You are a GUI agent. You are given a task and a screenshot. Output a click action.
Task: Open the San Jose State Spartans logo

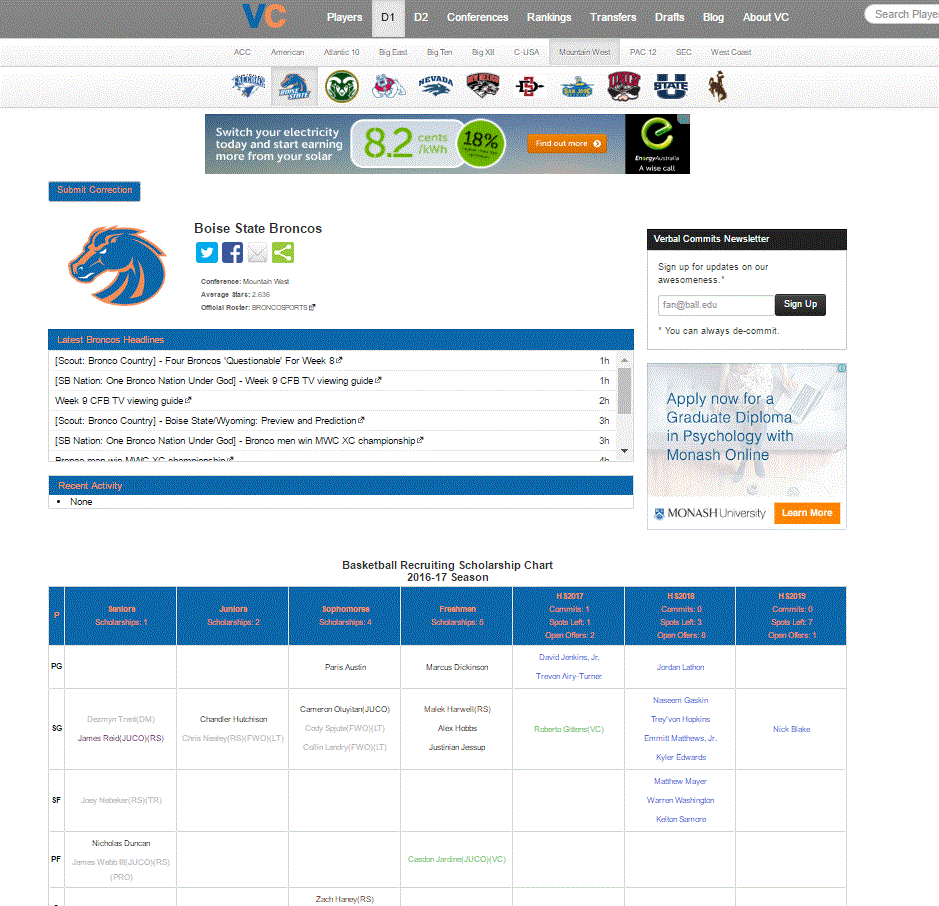(x=577, y=87)
